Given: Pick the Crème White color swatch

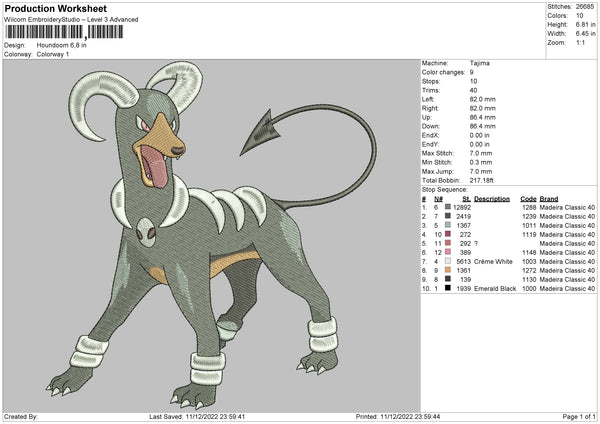Looking at the screenshot, I should tap(447, 261).
